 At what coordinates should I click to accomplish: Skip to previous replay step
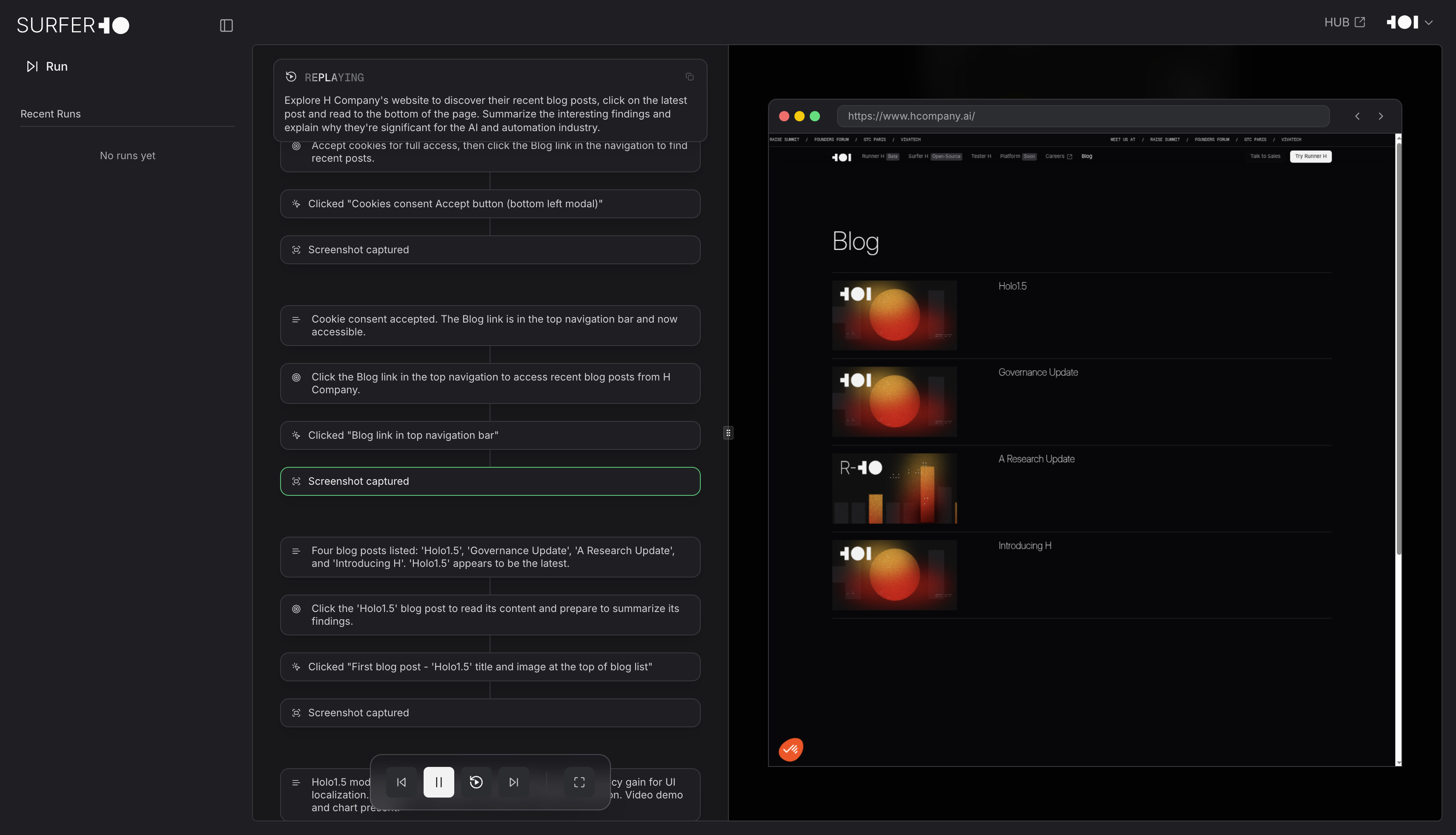(x=401, y=782)
